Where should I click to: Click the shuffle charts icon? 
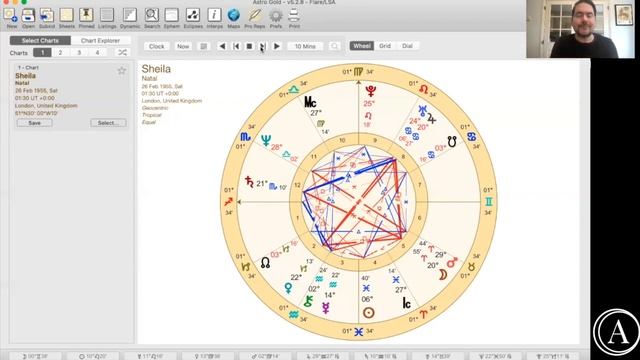coord(122,52)
